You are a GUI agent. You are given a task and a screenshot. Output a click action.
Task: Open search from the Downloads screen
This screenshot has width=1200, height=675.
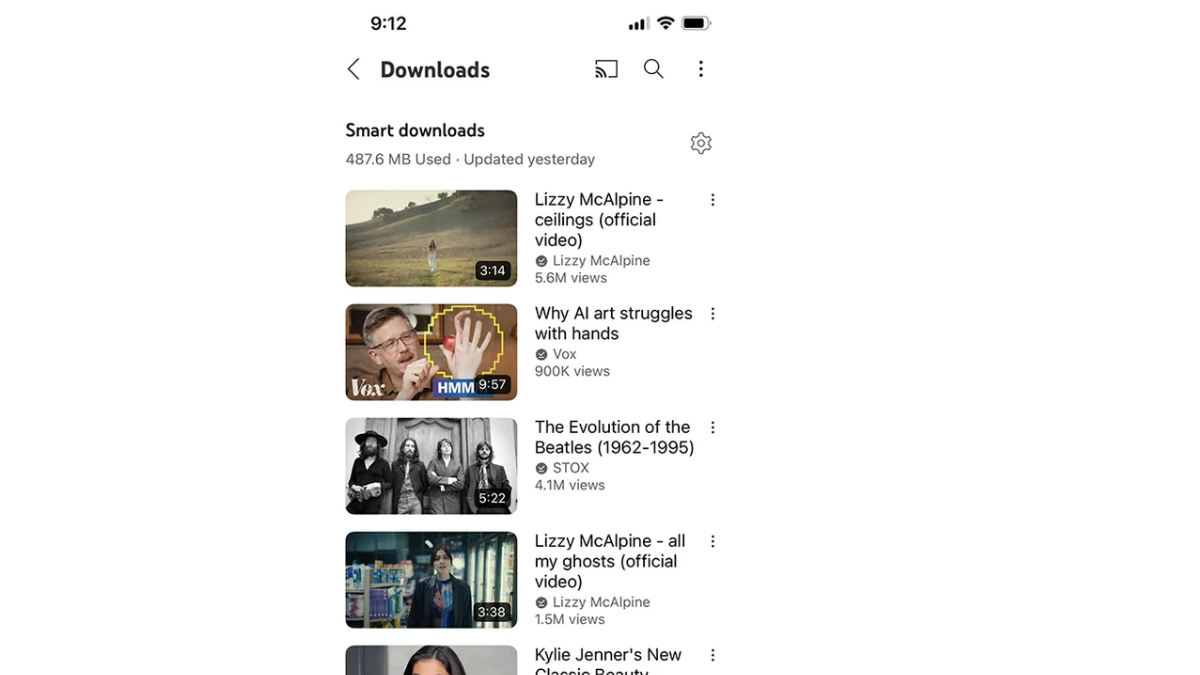coord(653,69)
